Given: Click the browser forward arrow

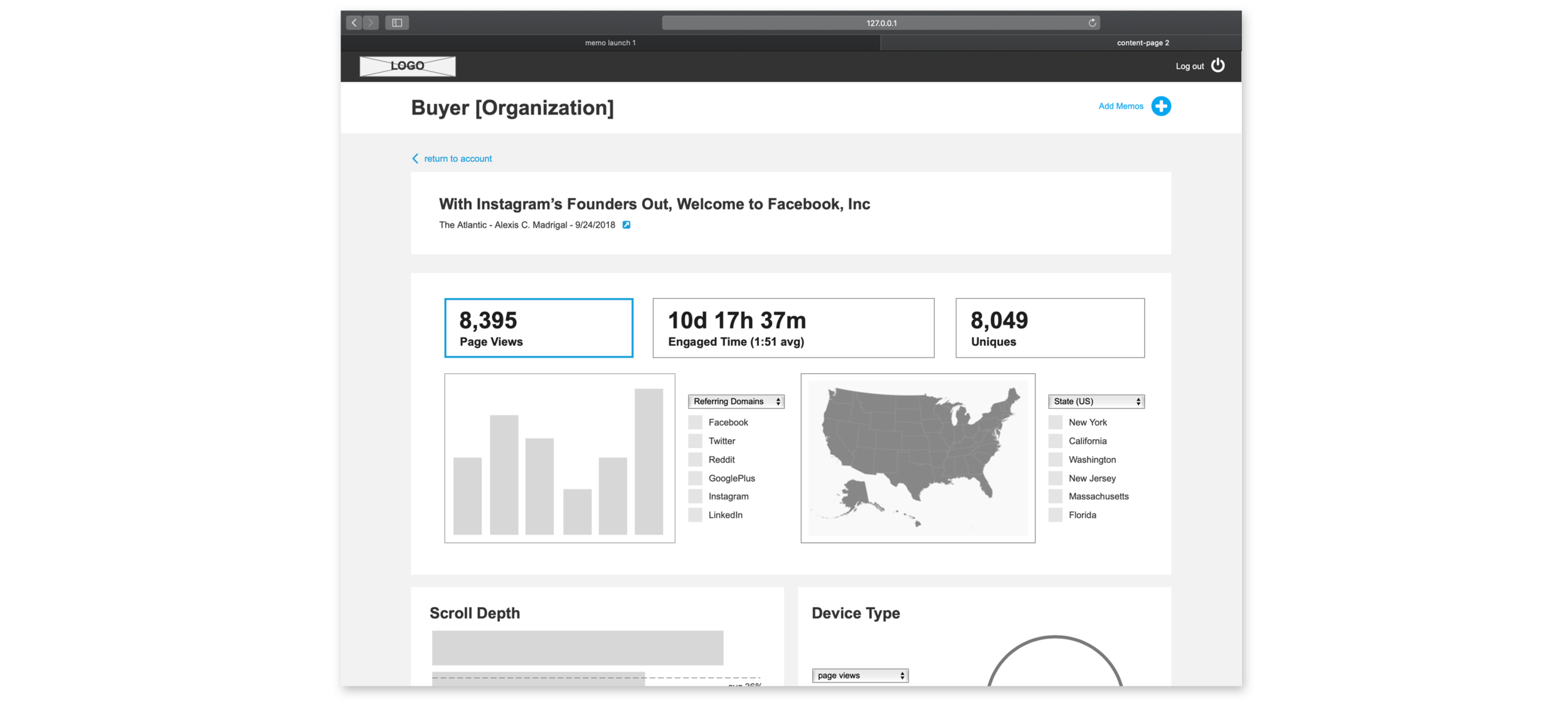Looking at the screenshot, I should pos(371,23).
